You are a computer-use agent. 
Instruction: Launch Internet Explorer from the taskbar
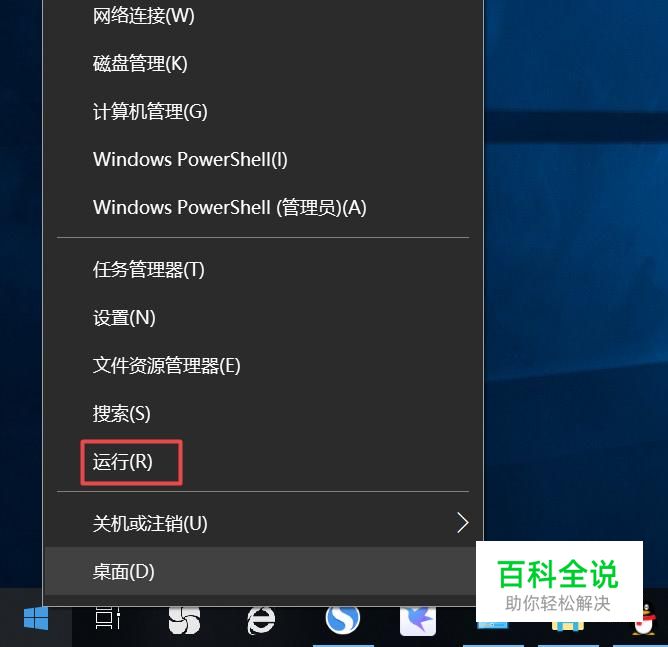[261, 620]
